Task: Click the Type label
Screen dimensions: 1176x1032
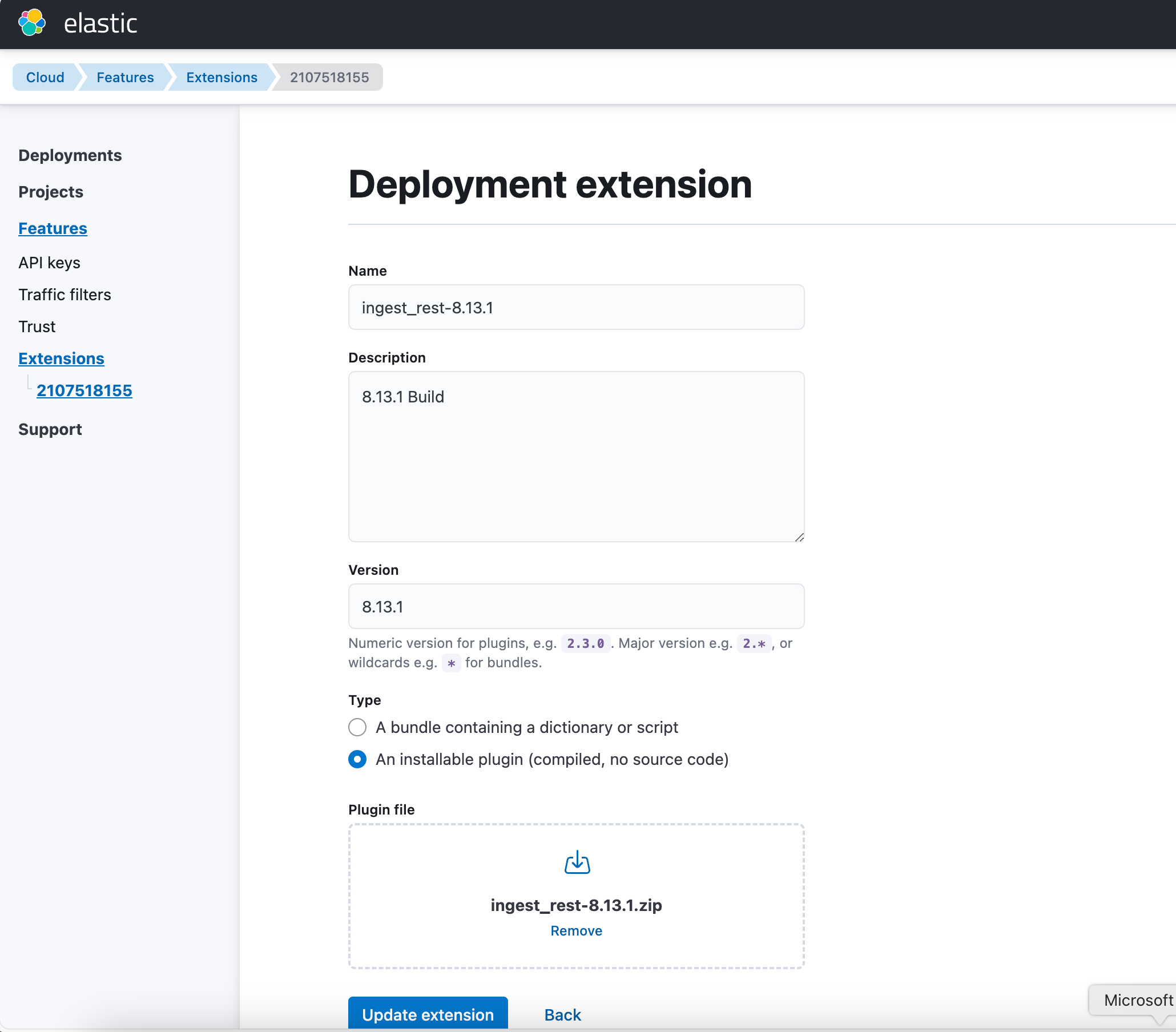Action: (365, 700)
